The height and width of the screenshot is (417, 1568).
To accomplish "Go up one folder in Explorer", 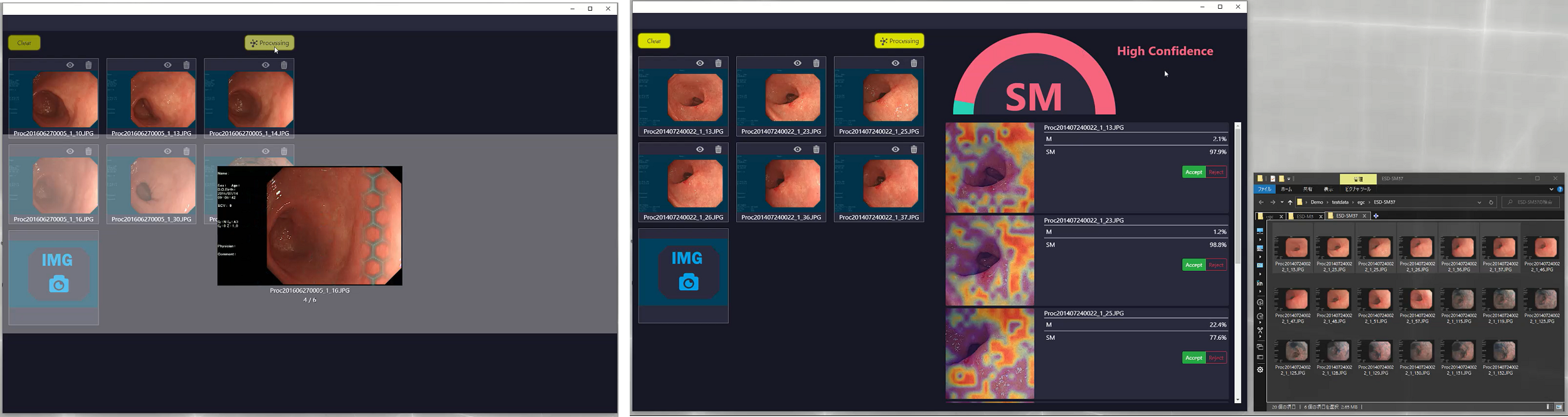I will pyautogui.click(x=1290, y=203).
